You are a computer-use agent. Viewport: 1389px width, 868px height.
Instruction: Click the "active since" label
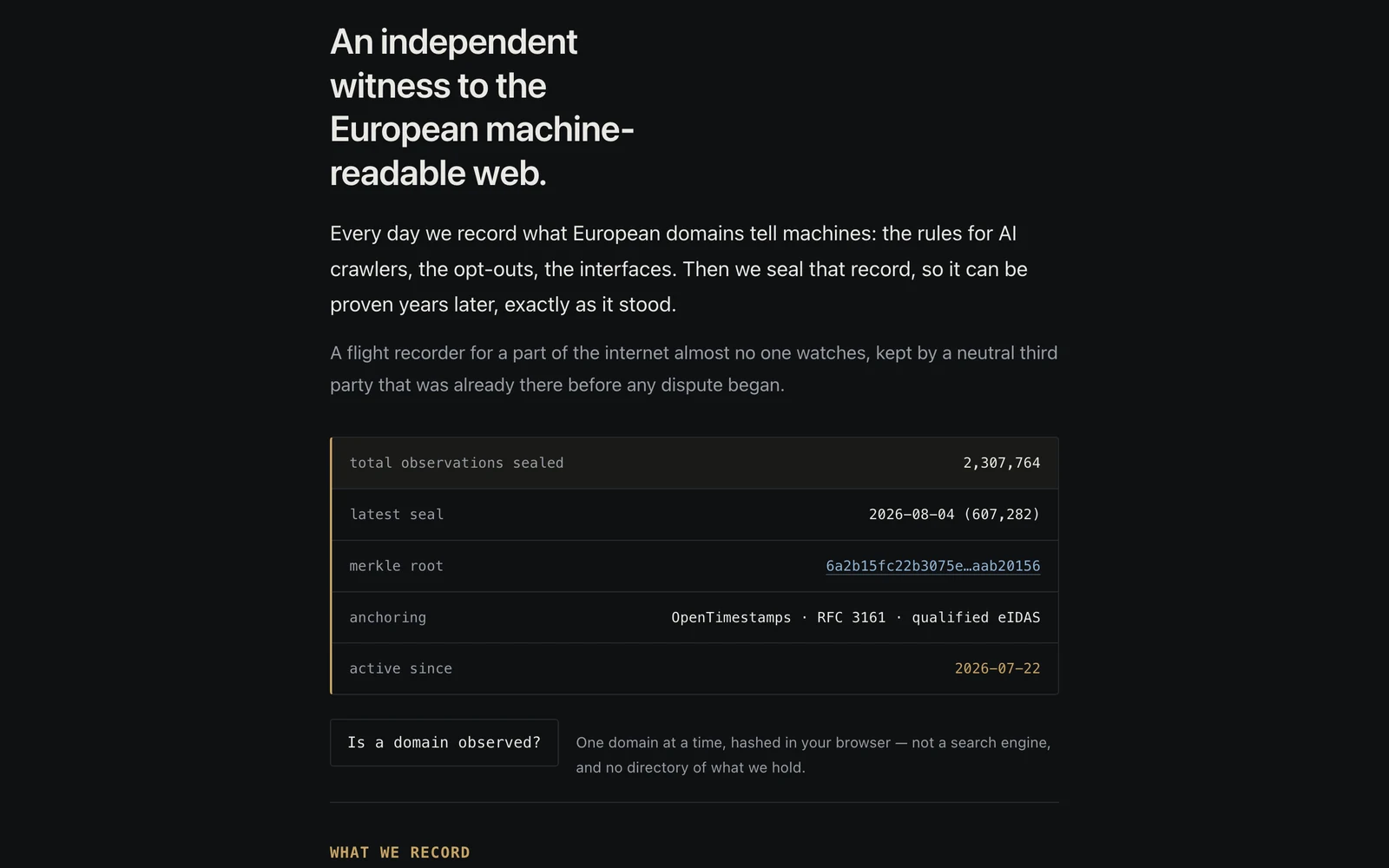click(x=400, y=668)
